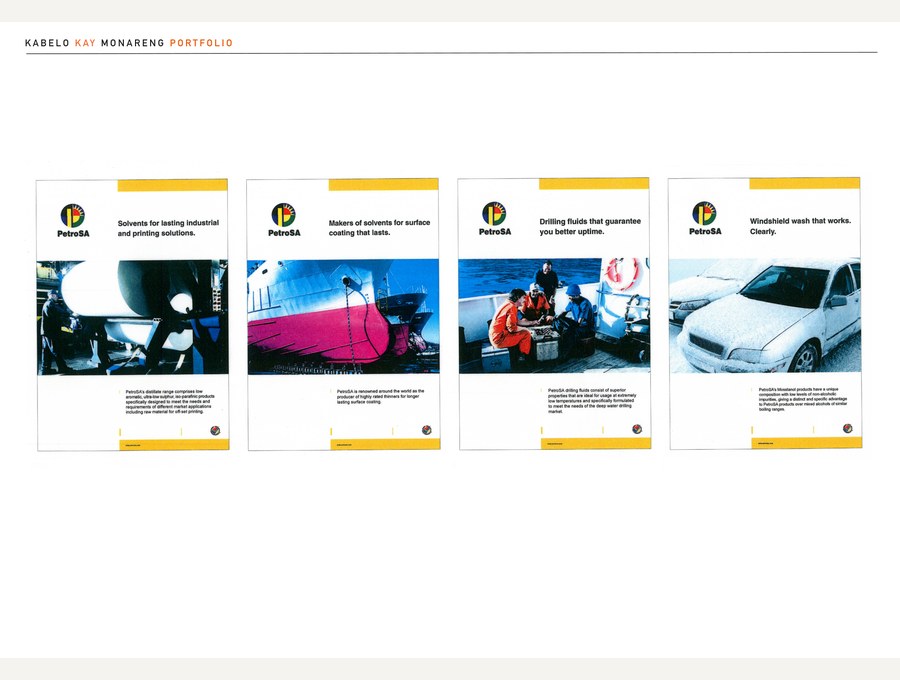Click the PetroSA logo on the industrial solvents poster
Image resolution: width=900 pixels, height=680 pixels.
tap(73, 220)
